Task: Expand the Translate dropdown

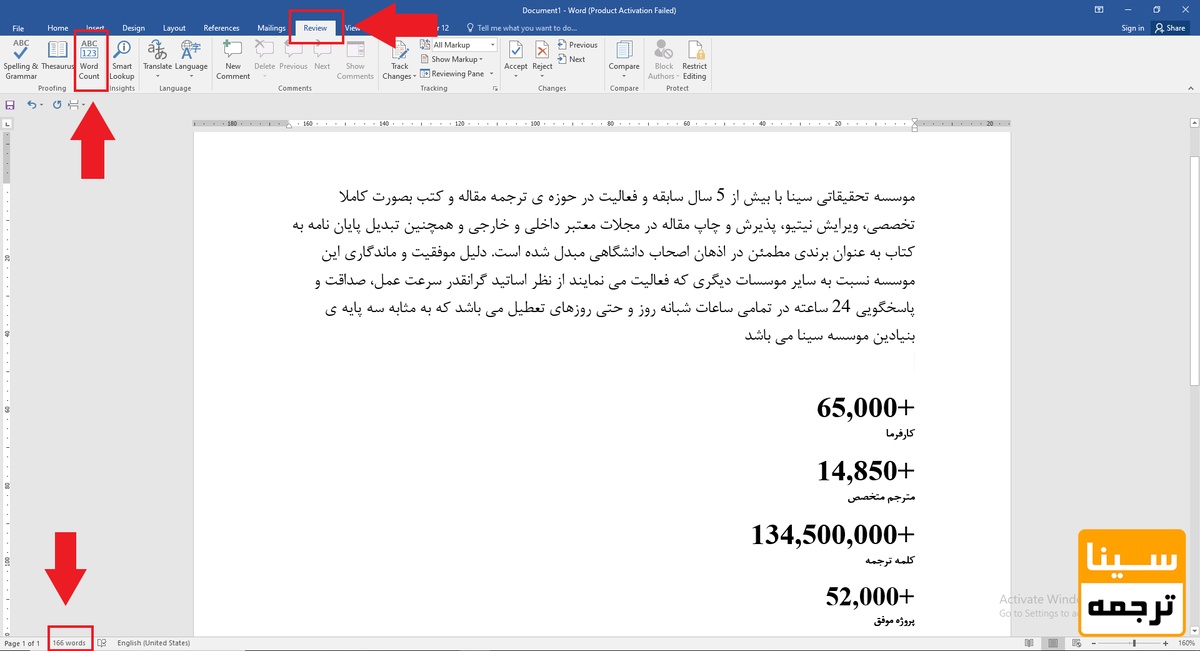Action: point(157,67)
